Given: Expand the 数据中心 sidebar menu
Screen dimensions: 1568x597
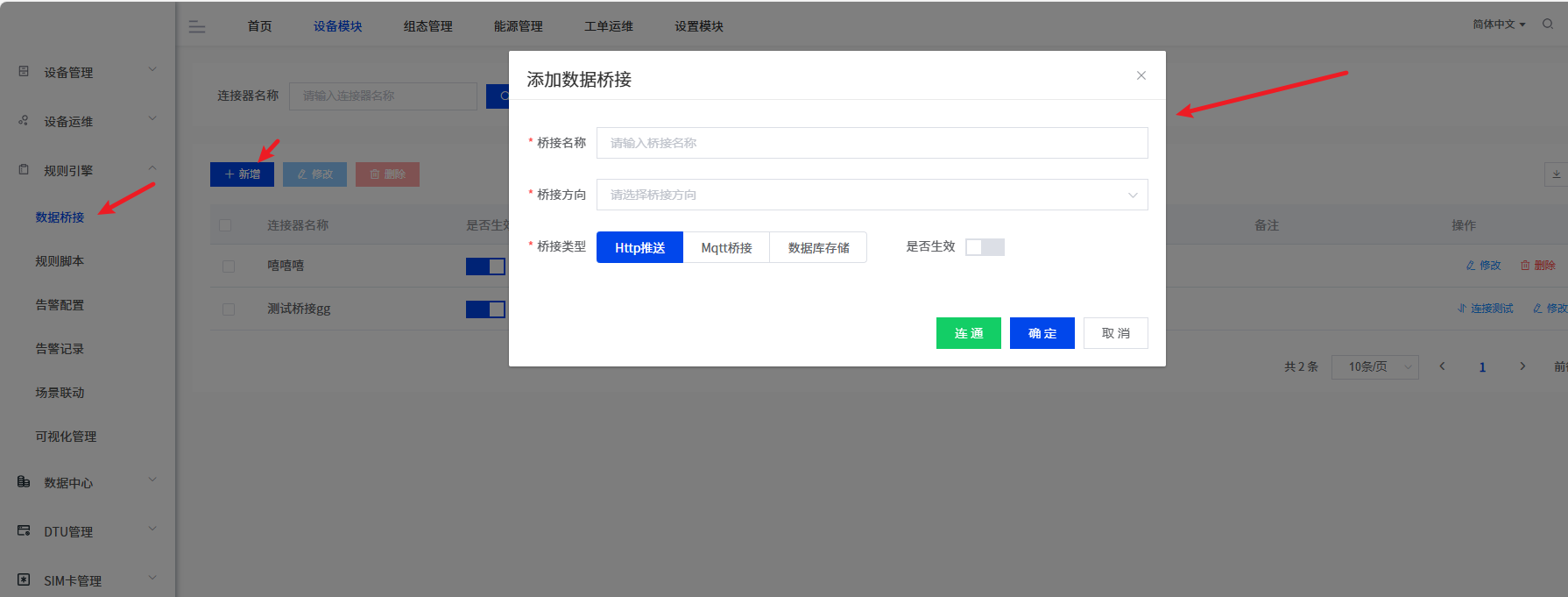Looking at the screenshot, I should point(152,480).
